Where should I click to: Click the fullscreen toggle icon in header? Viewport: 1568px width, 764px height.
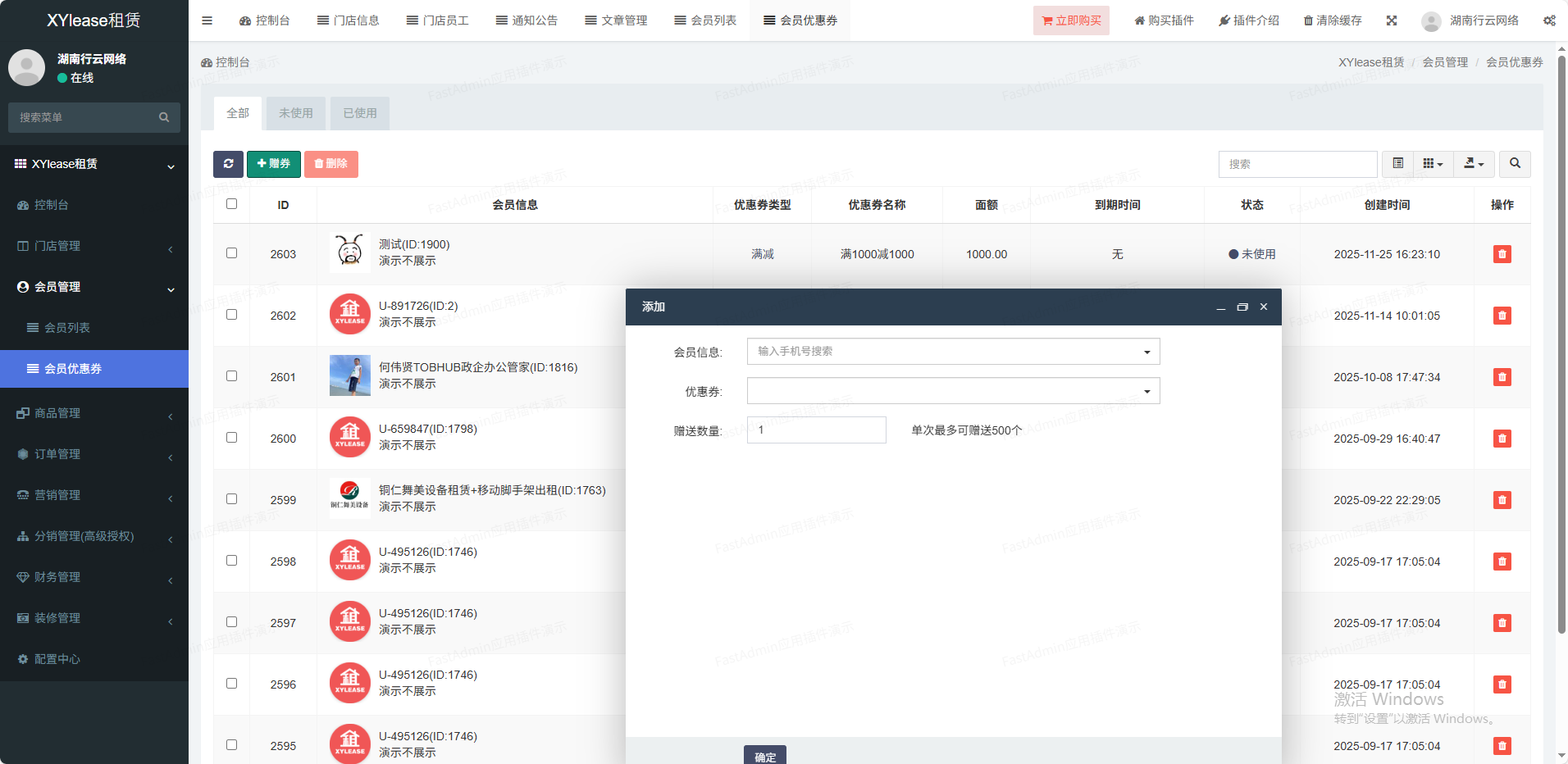[1391, 20]
